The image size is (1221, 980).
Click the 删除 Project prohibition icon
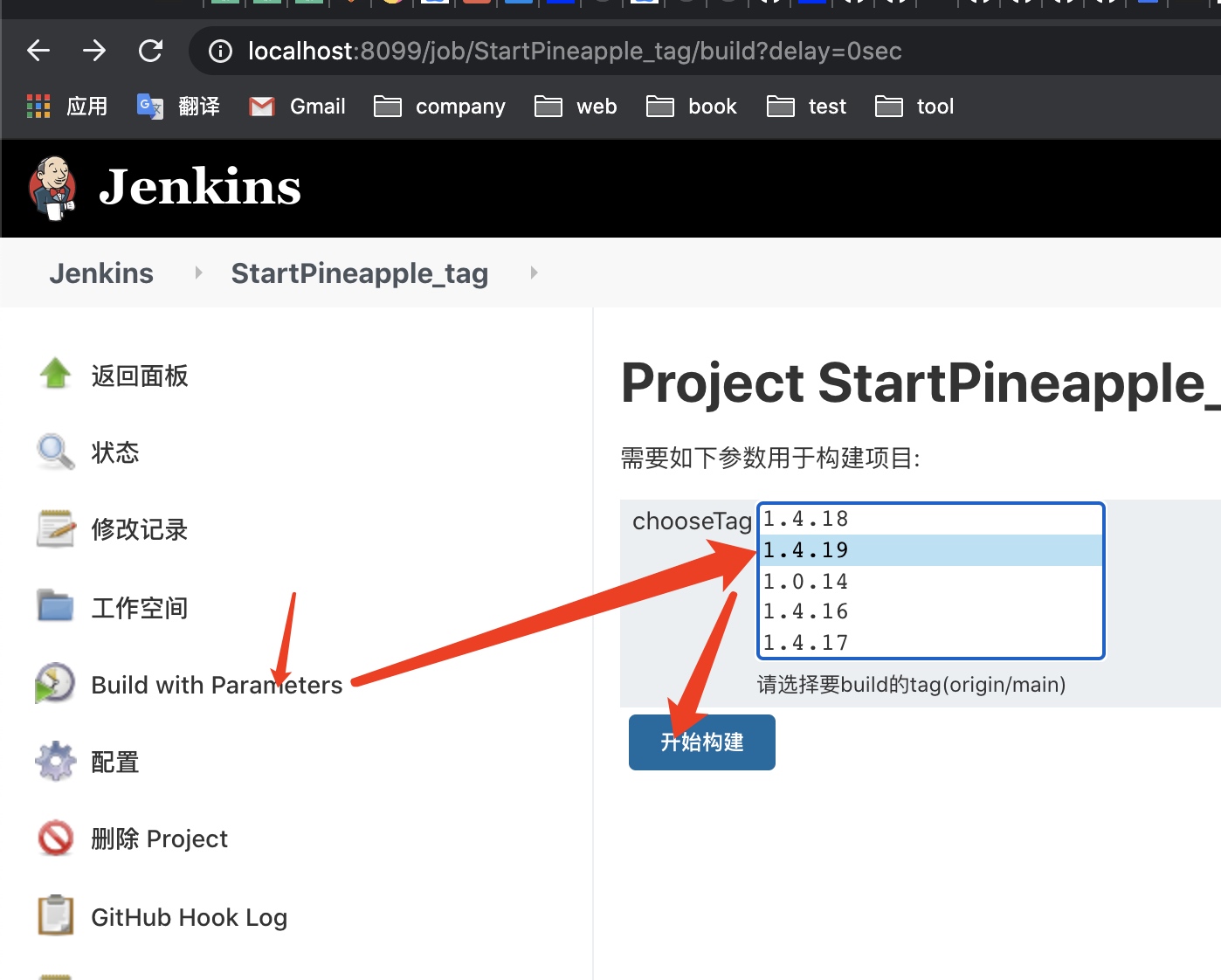(x=54, y=837)
